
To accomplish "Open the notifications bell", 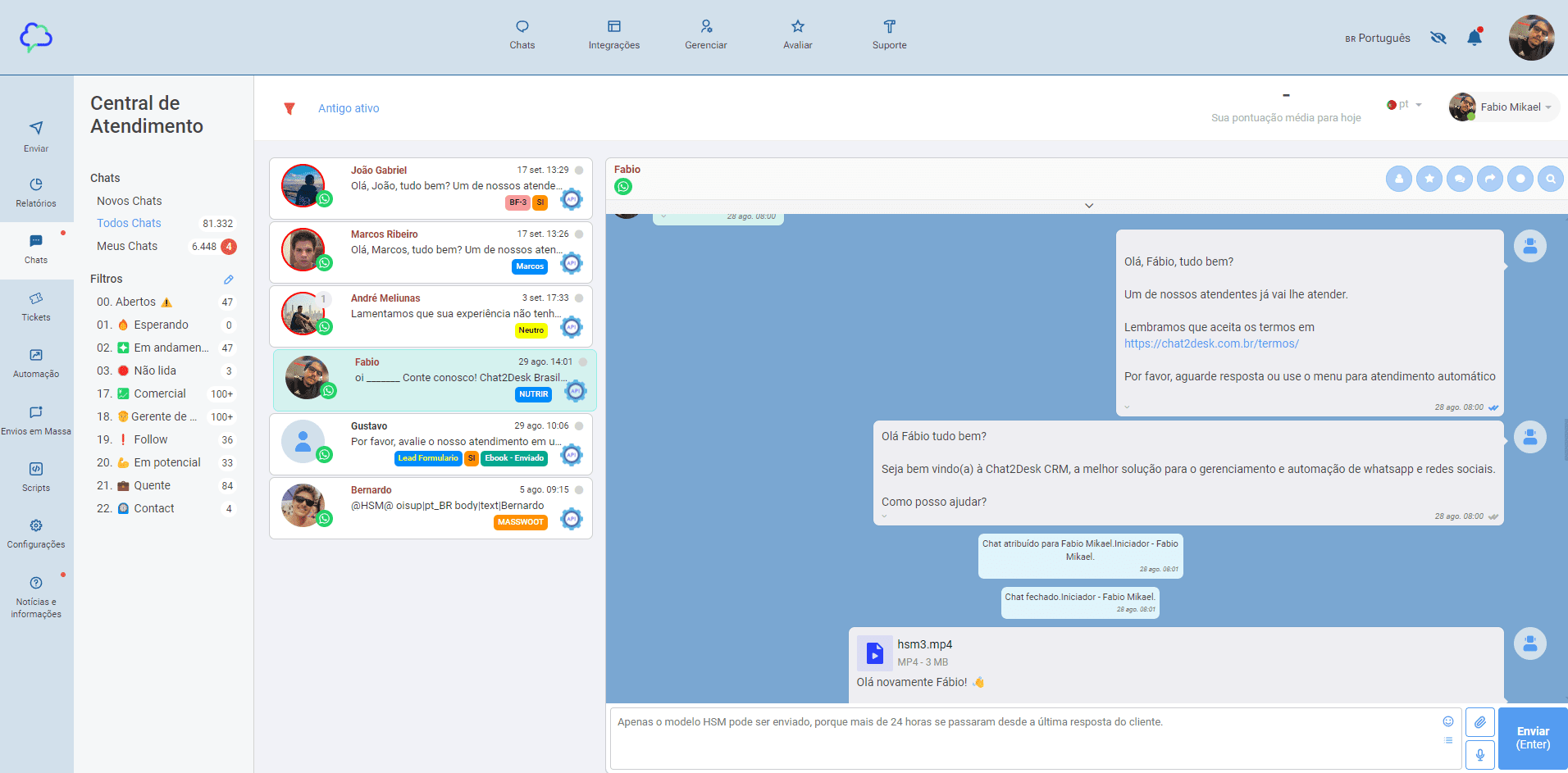I will coord(1475,38).
